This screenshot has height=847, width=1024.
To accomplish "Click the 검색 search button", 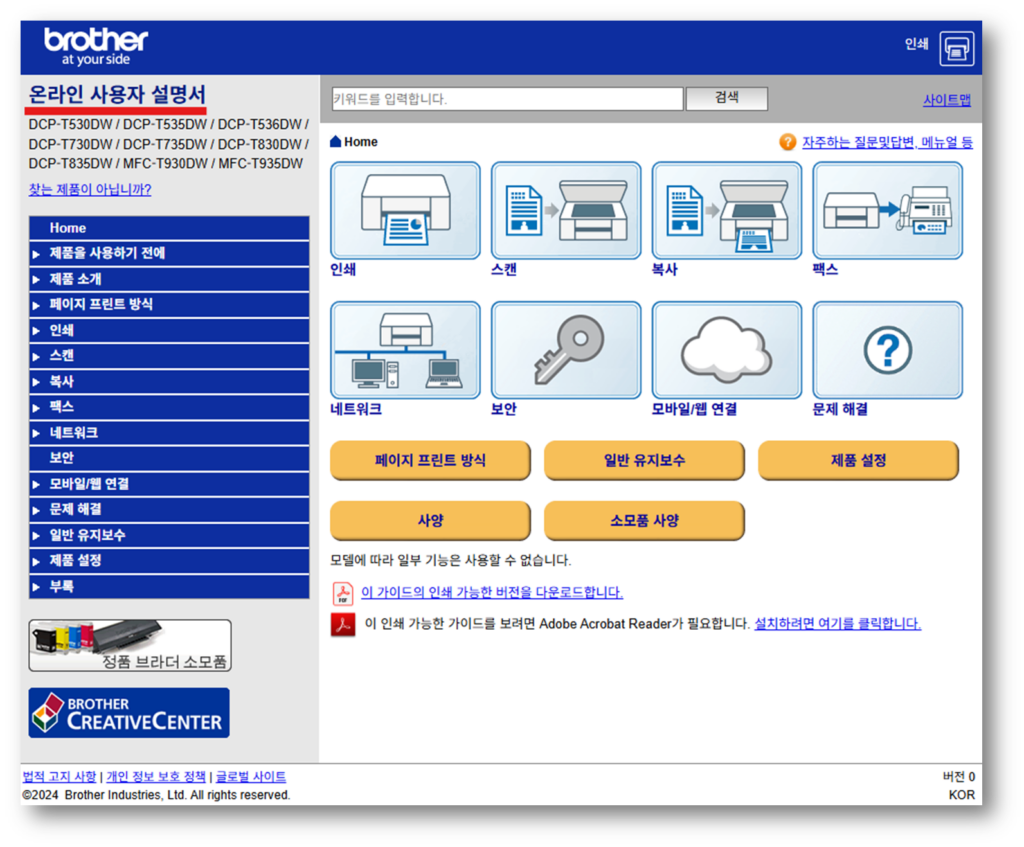I will click(727, 98).
